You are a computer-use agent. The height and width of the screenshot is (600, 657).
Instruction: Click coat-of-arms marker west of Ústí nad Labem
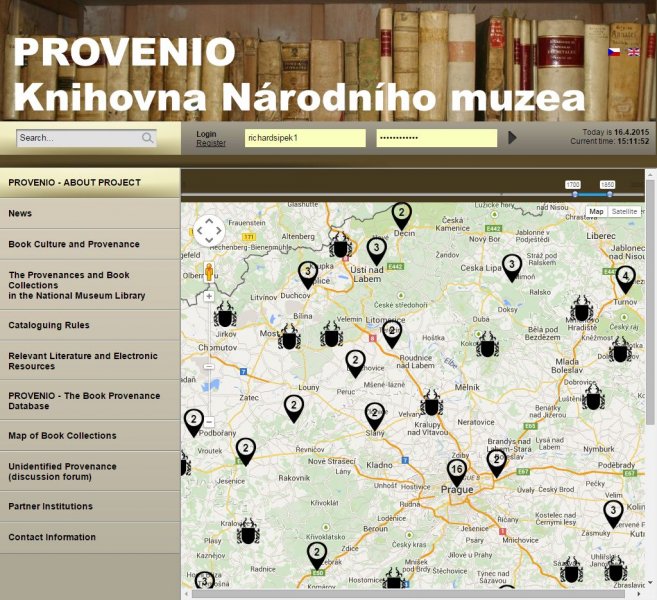[340, 246]
